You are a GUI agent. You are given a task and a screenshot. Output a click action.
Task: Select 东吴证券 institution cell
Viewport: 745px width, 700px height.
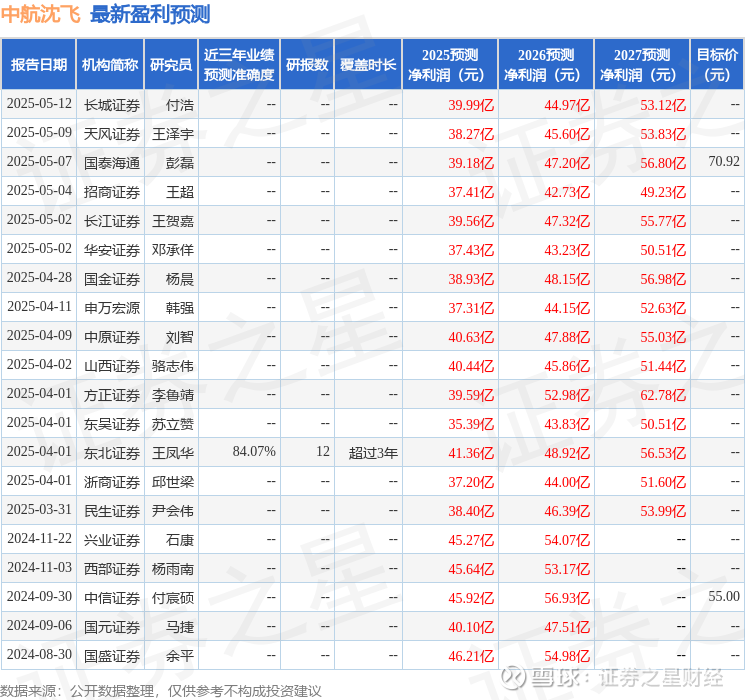click(112, 424)
